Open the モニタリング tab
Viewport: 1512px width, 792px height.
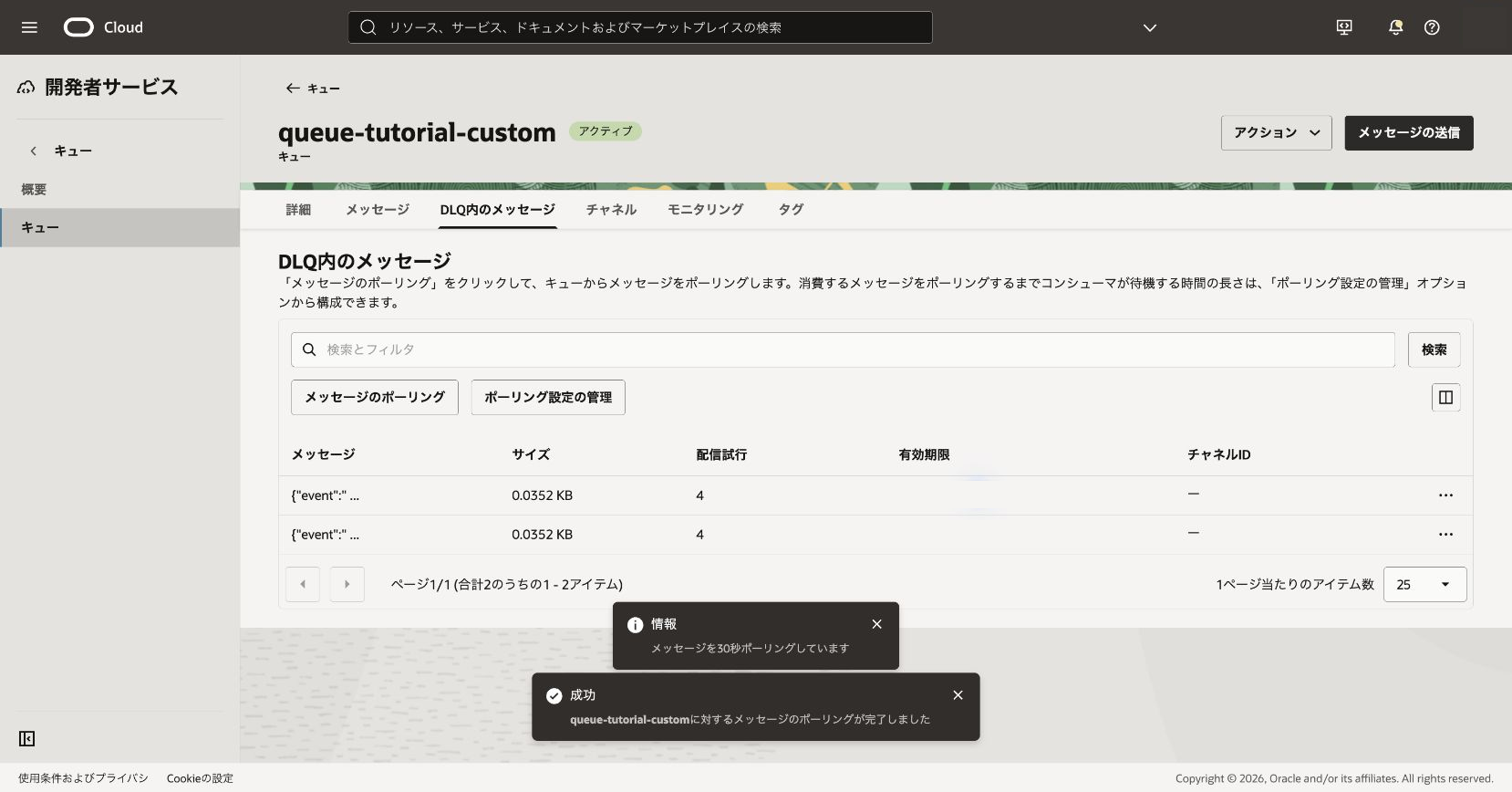pyautogui.click(x=705, y=209)
